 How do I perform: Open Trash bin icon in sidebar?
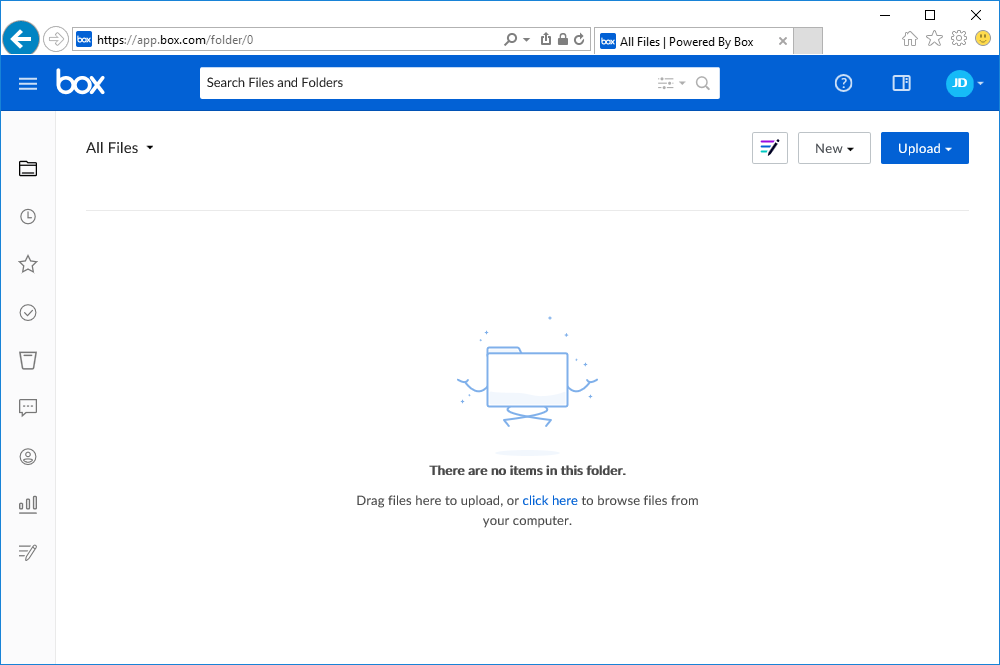(x=27, y=360)
